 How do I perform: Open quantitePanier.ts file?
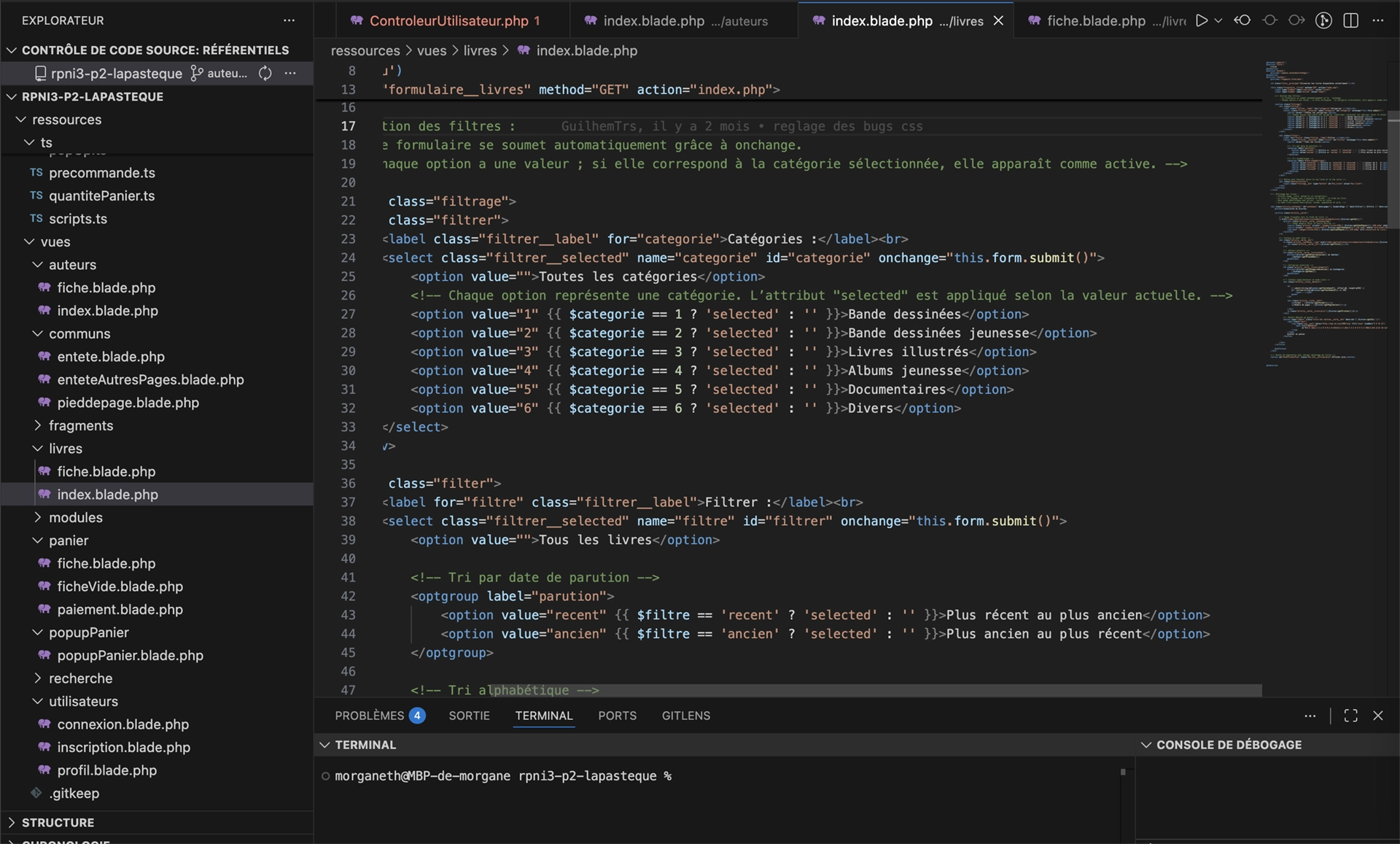pos(101,195)
